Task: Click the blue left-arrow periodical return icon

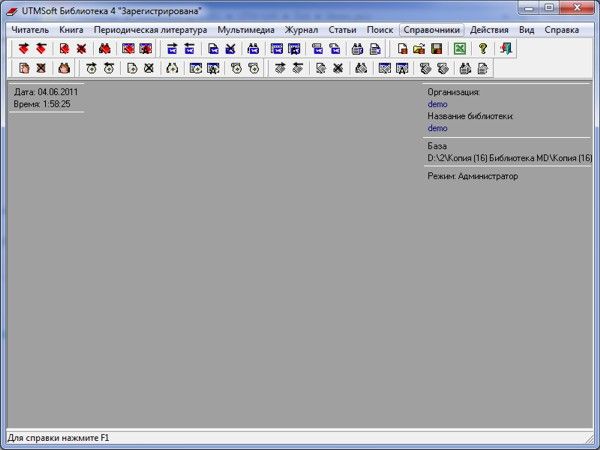Action: click(189, 49)
